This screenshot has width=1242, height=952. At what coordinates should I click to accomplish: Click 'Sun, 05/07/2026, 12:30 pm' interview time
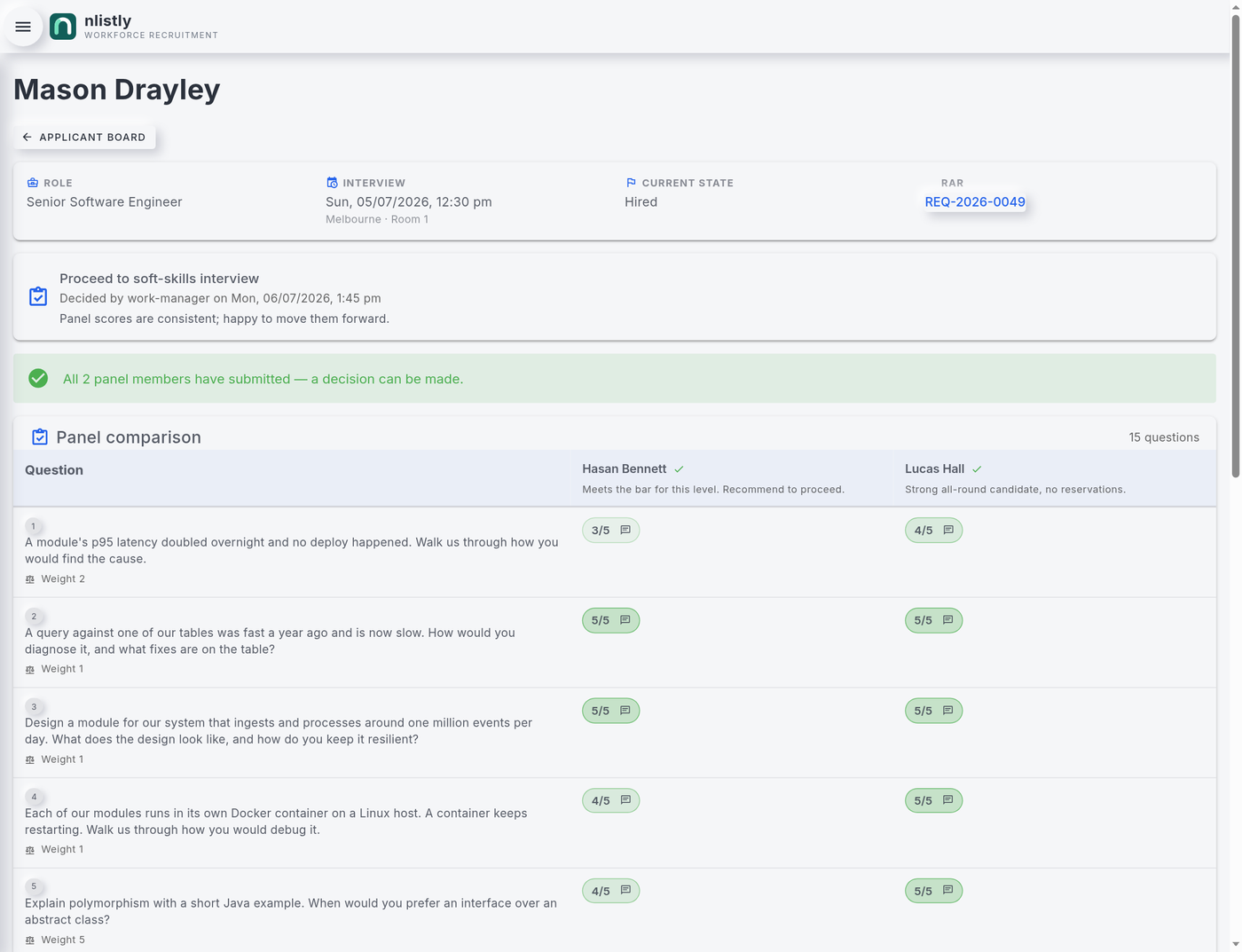coord(409,202)
